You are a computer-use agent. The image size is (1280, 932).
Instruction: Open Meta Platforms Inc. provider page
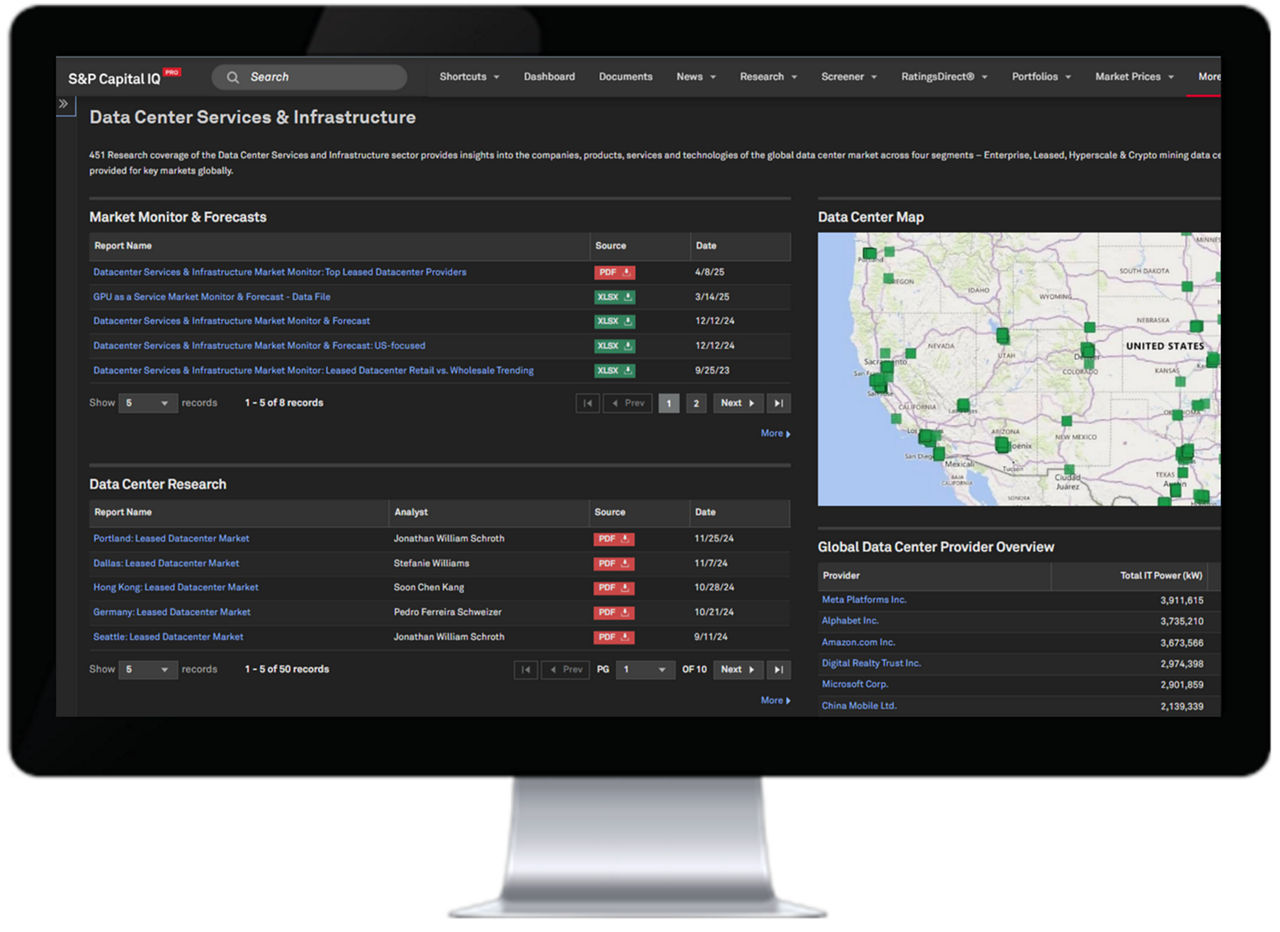864,600
